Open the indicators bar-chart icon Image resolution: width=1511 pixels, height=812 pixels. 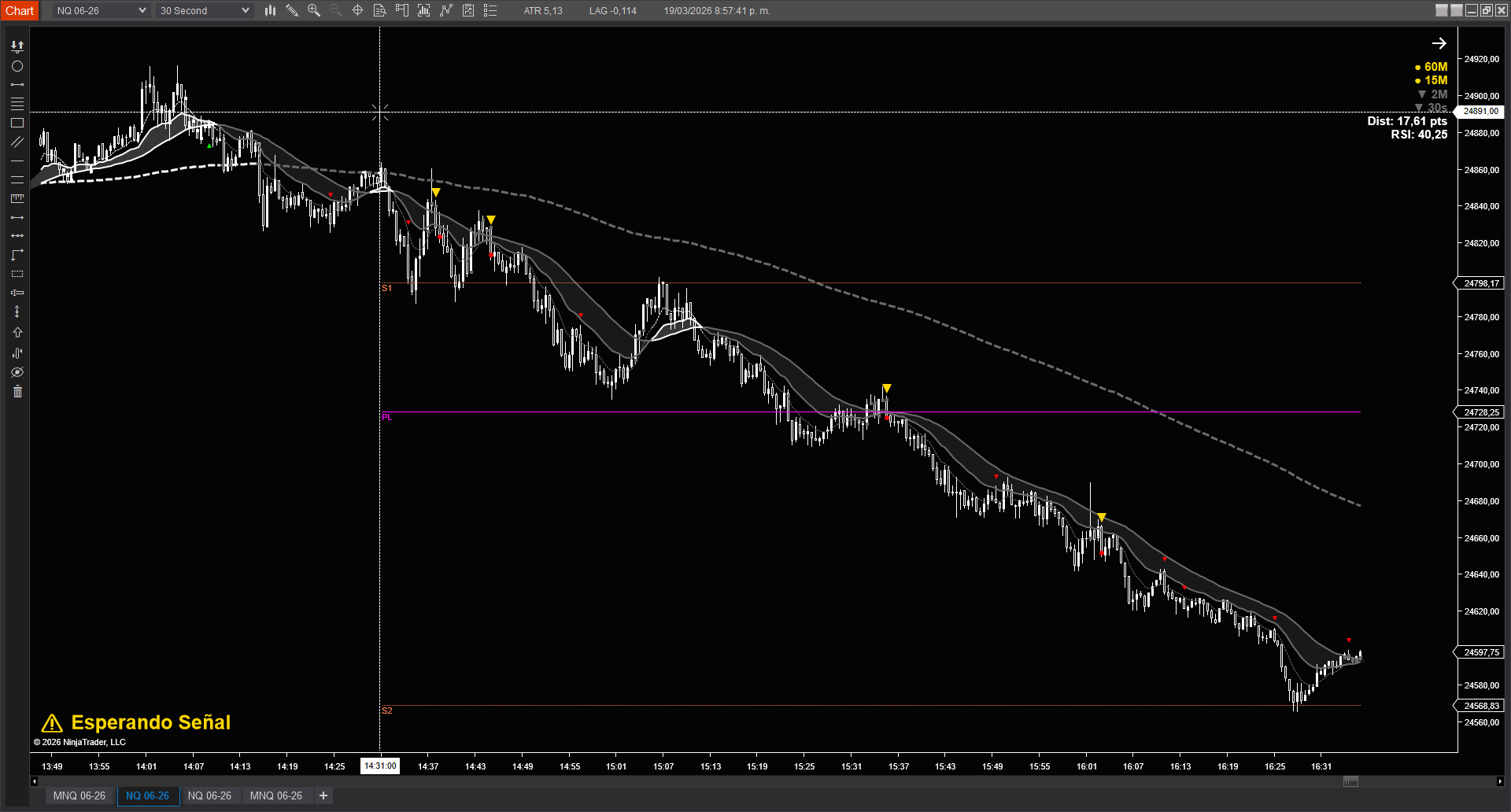click(423, 10)
